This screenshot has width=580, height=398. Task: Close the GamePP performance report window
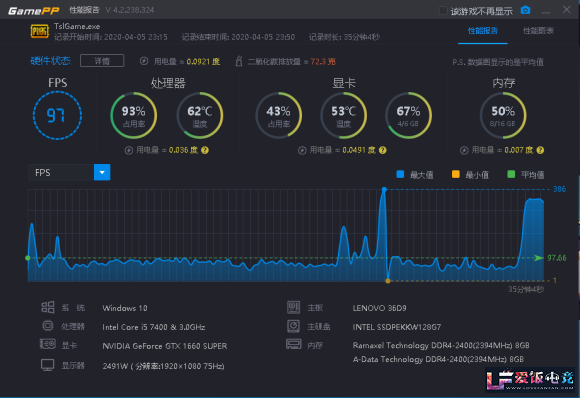click(x=566, y=10)
